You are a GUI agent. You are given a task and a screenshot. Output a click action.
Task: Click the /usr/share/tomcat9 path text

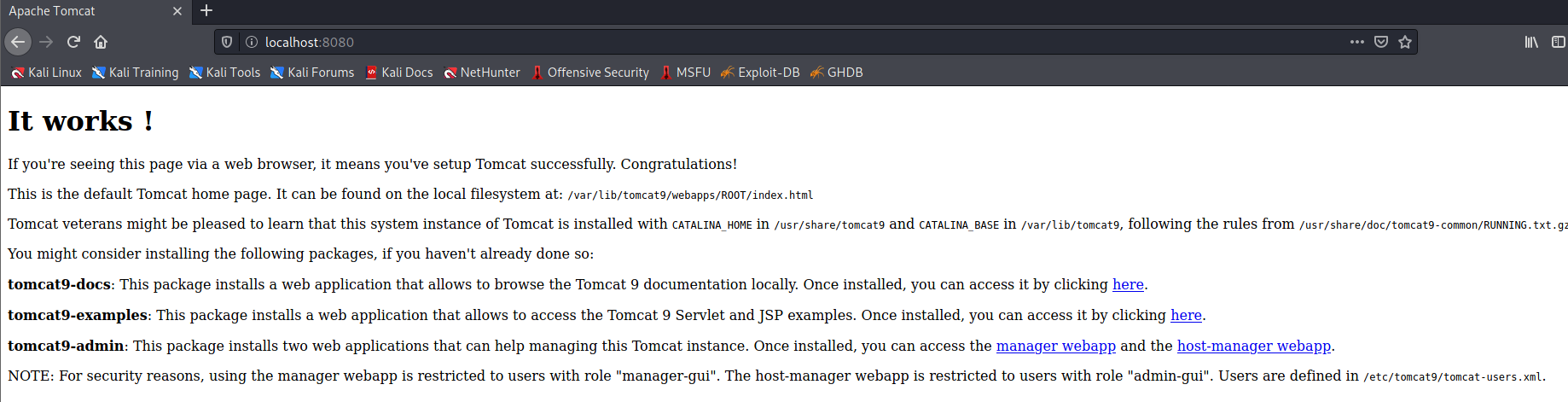click(x=829, y=225)
